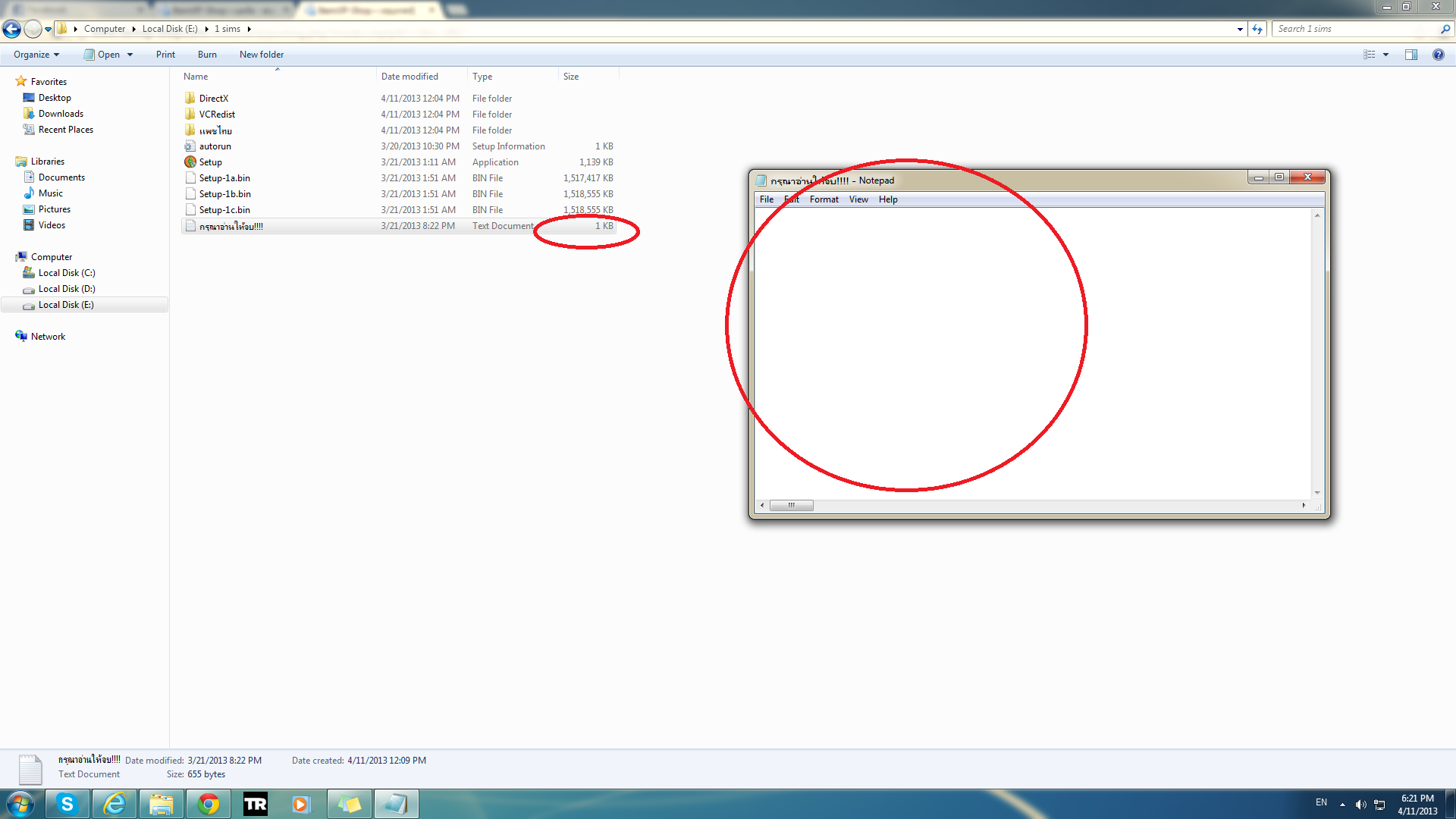The image size is (1456, 819).
Task: Expand the address bar history dropdown
Action: pyautogui.click(x=1240, y=29)
